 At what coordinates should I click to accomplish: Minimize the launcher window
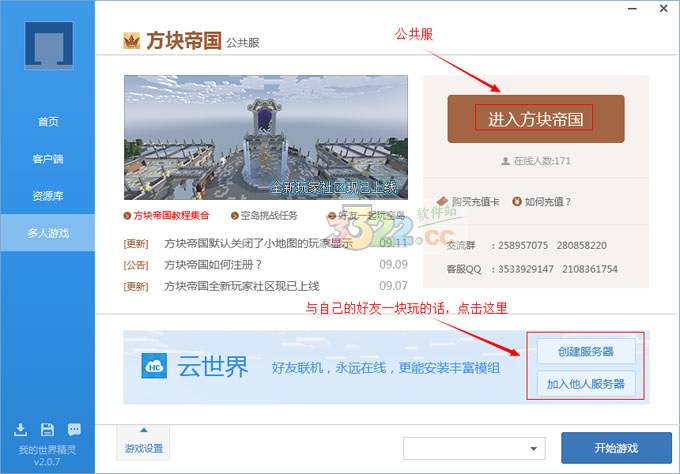tap(632, 9)
